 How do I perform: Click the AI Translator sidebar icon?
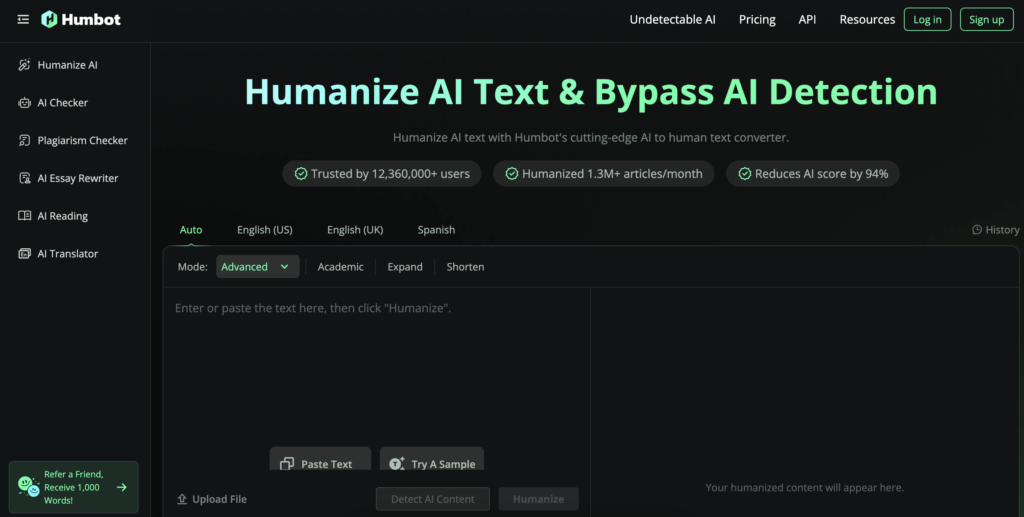pyautogui.click(x=24, y=253)
